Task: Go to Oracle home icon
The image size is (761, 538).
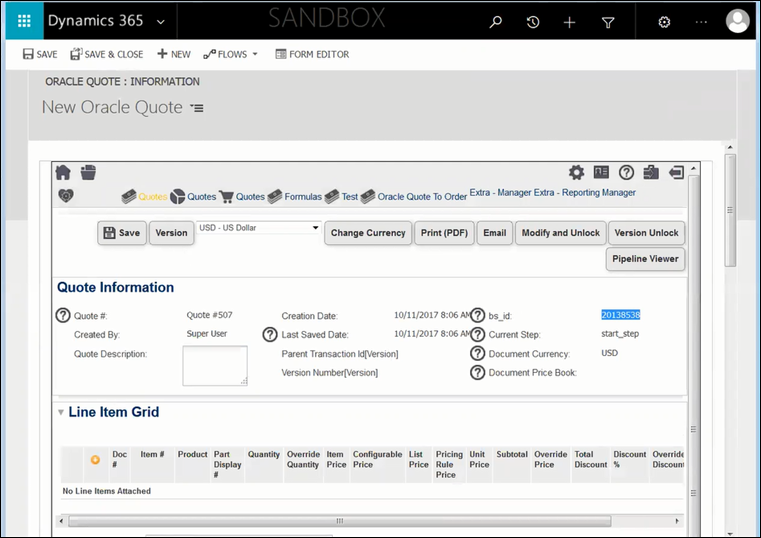Action: 63,172
